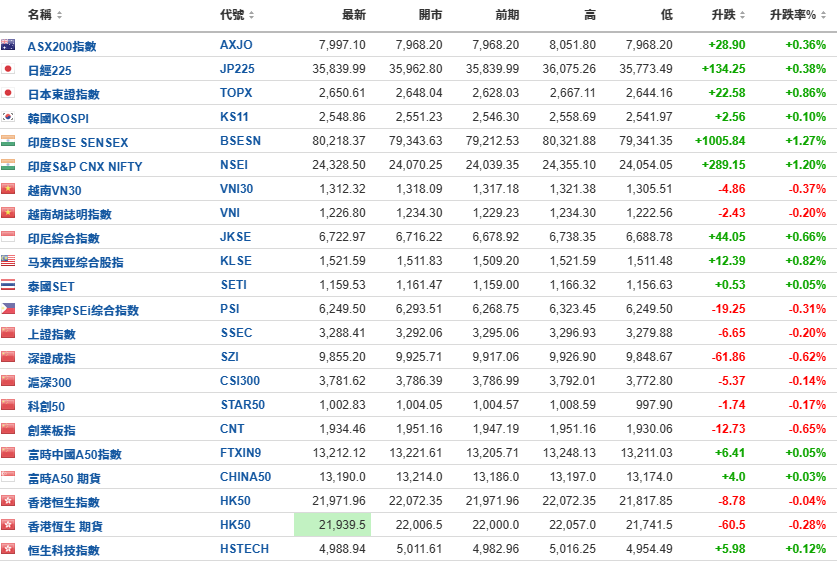Click the highlighted 21,939.5 latest price cell
The image size is (837, 564).
point(332,525)
